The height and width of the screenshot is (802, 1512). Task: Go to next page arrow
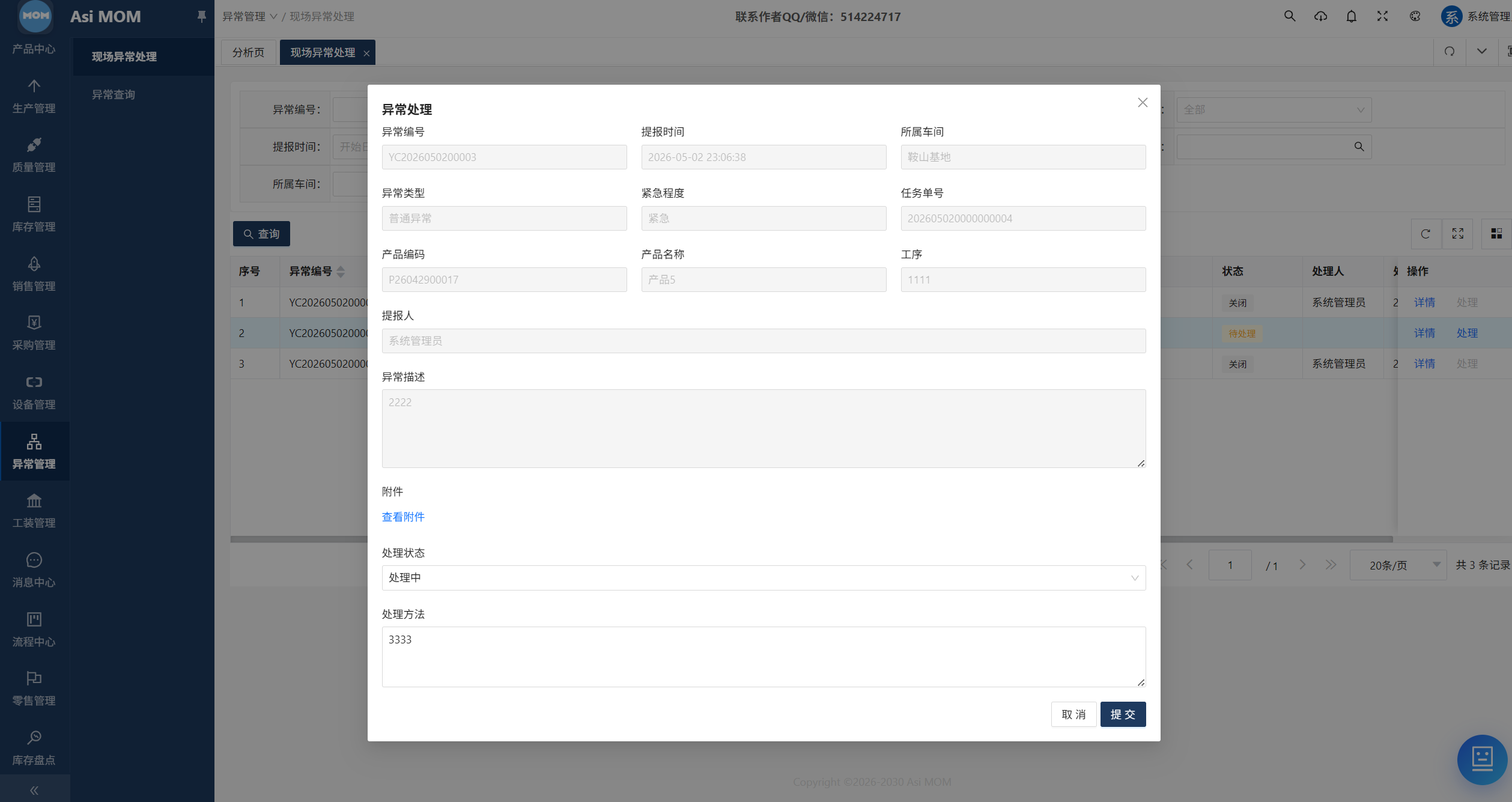pyautogui.click(x=1302, y=565)
